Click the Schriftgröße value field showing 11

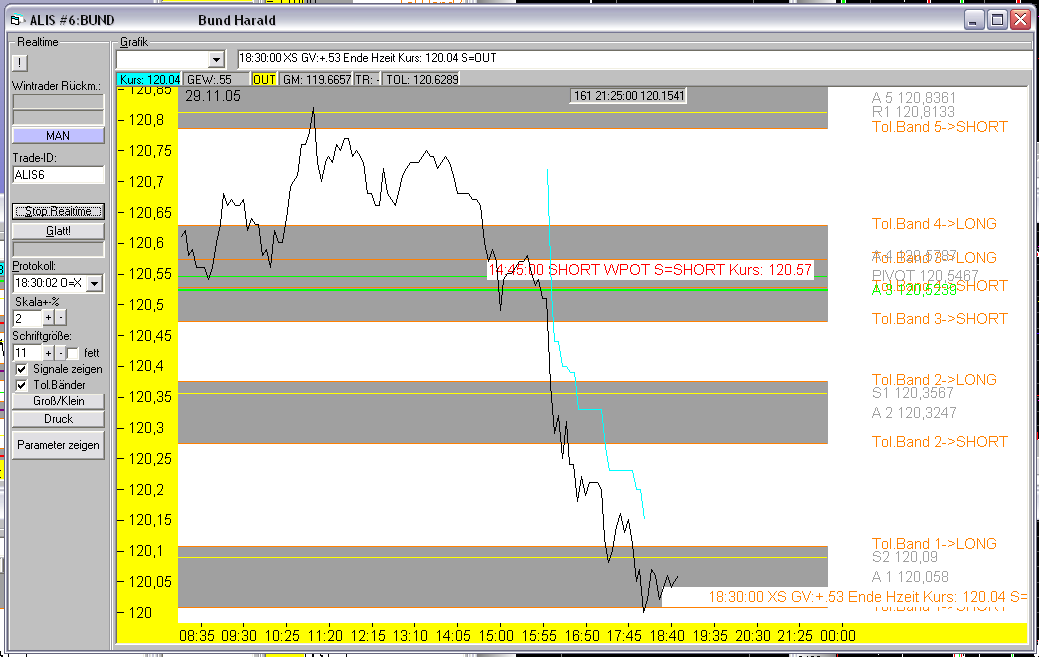pyautogui.click(x=27, y=353)
